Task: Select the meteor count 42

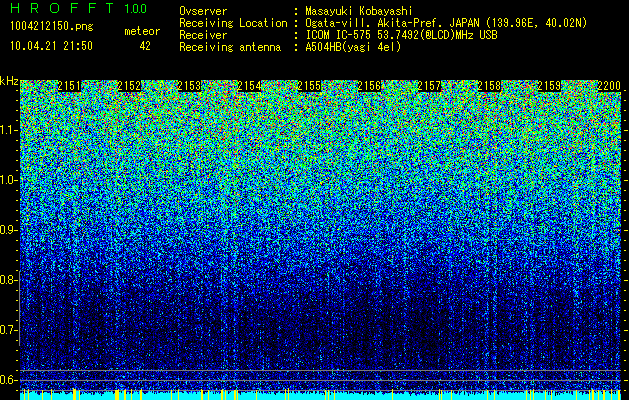Action: coord(145,46)
